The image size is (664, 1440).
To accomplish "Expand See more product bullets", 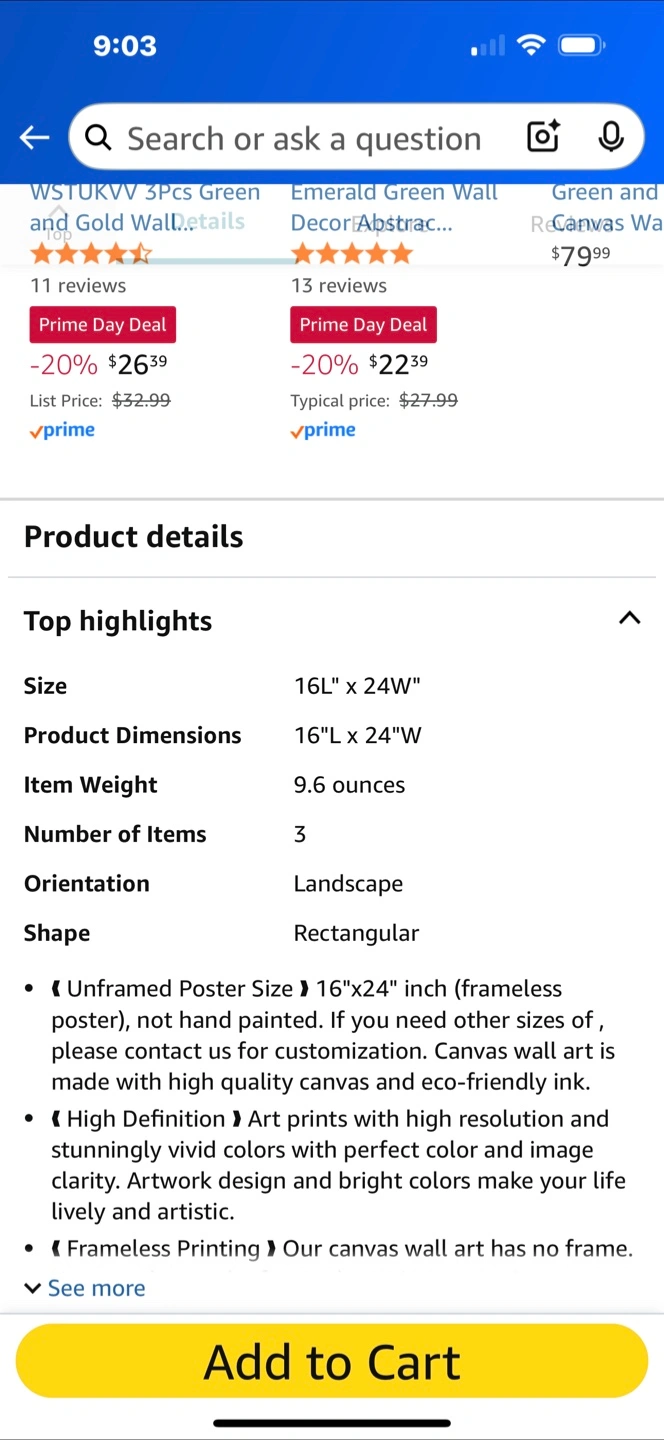I will (x=85, y=1288).
